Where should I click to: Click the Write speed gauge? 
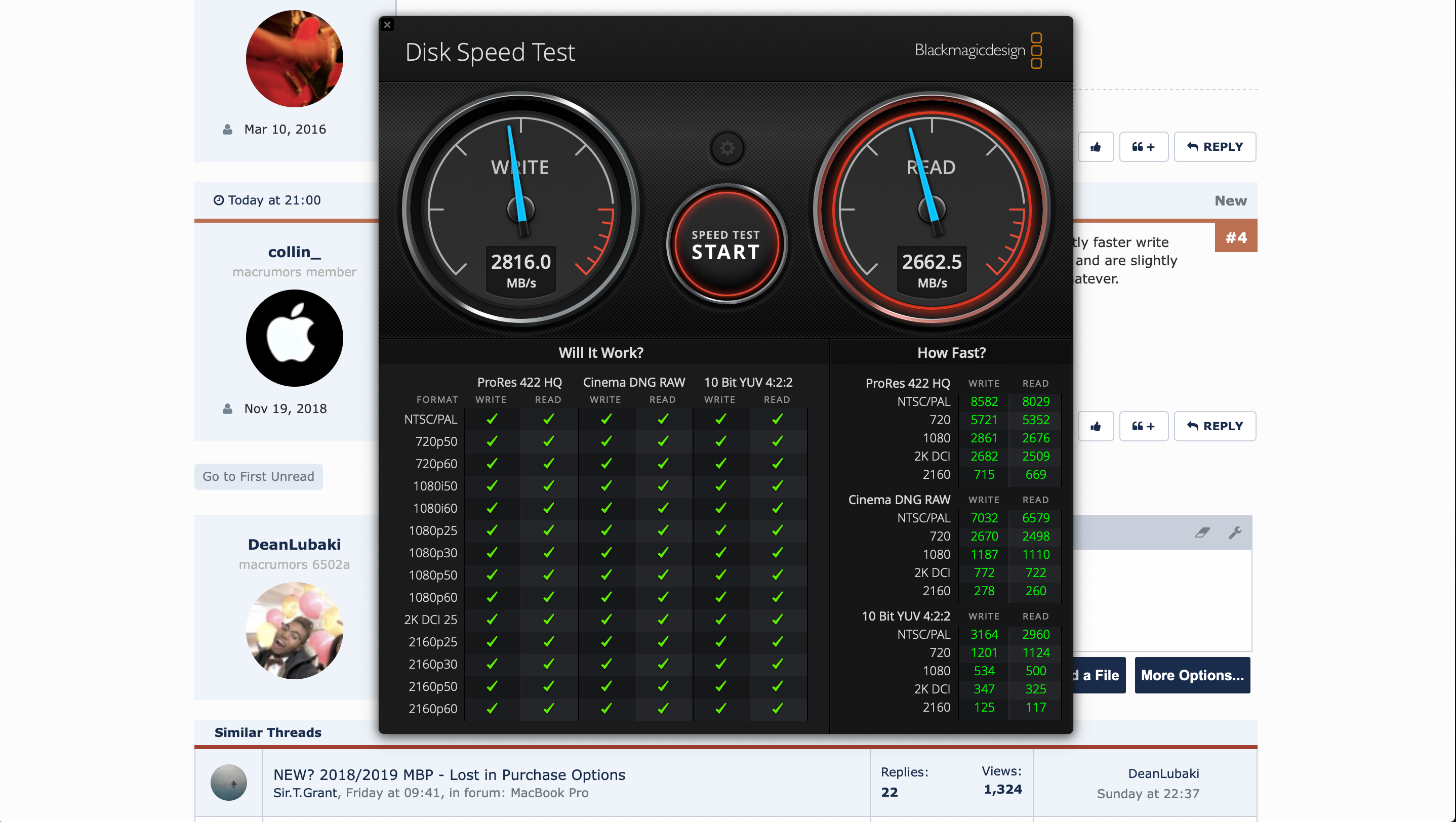pos(520,209)
